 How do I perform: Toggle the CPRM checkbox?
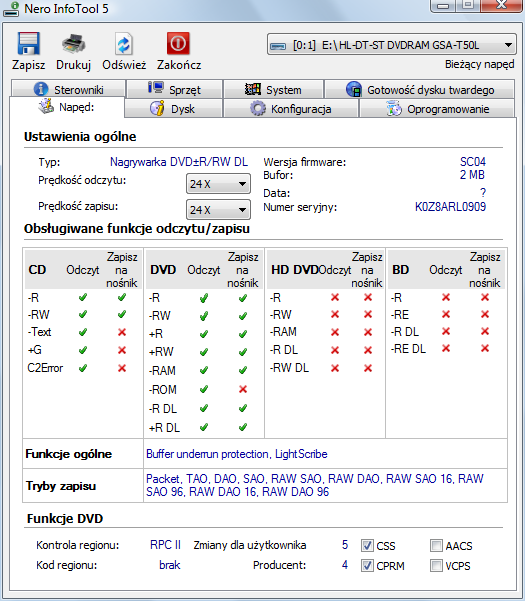367,565
